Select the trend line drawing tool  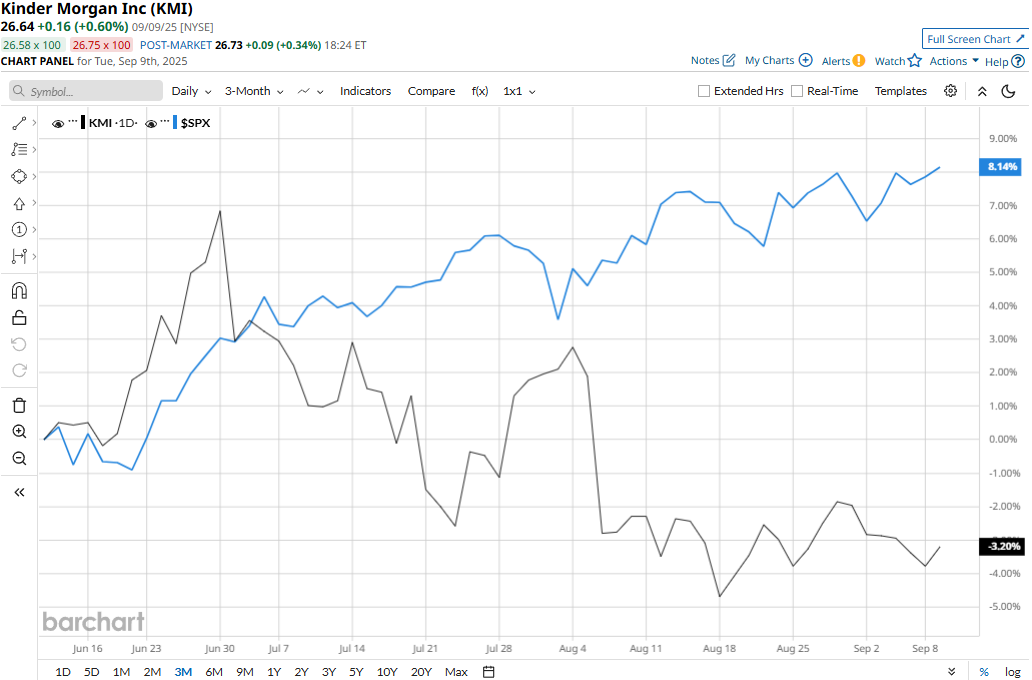click(x=19, y=123)
